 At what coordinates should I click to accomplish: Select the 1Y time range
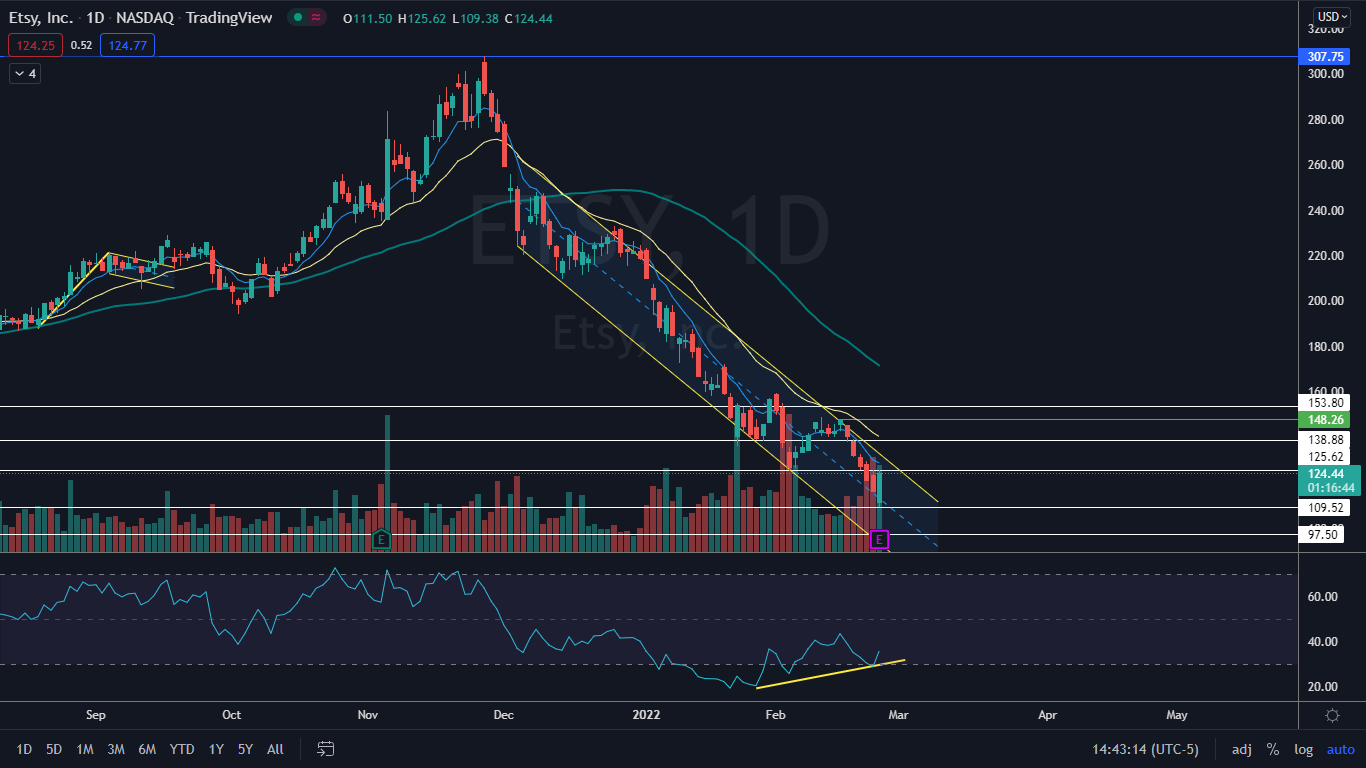(x=216, y=748)
